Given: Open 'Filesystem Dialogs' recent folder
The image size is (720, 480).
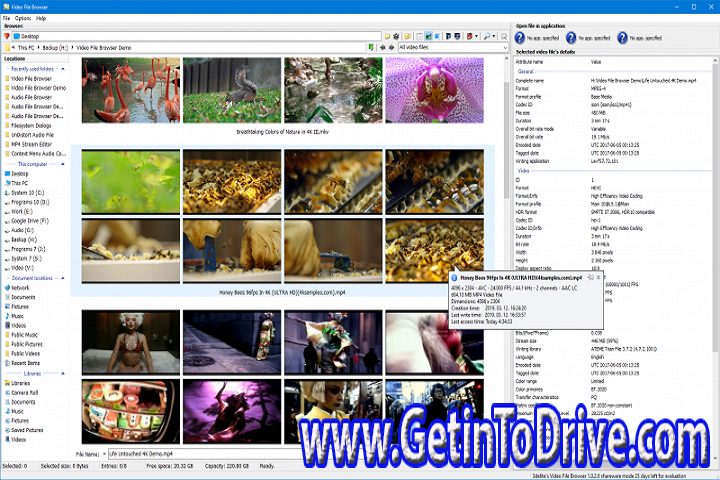Looking at the screenshot, I should 31,125.
